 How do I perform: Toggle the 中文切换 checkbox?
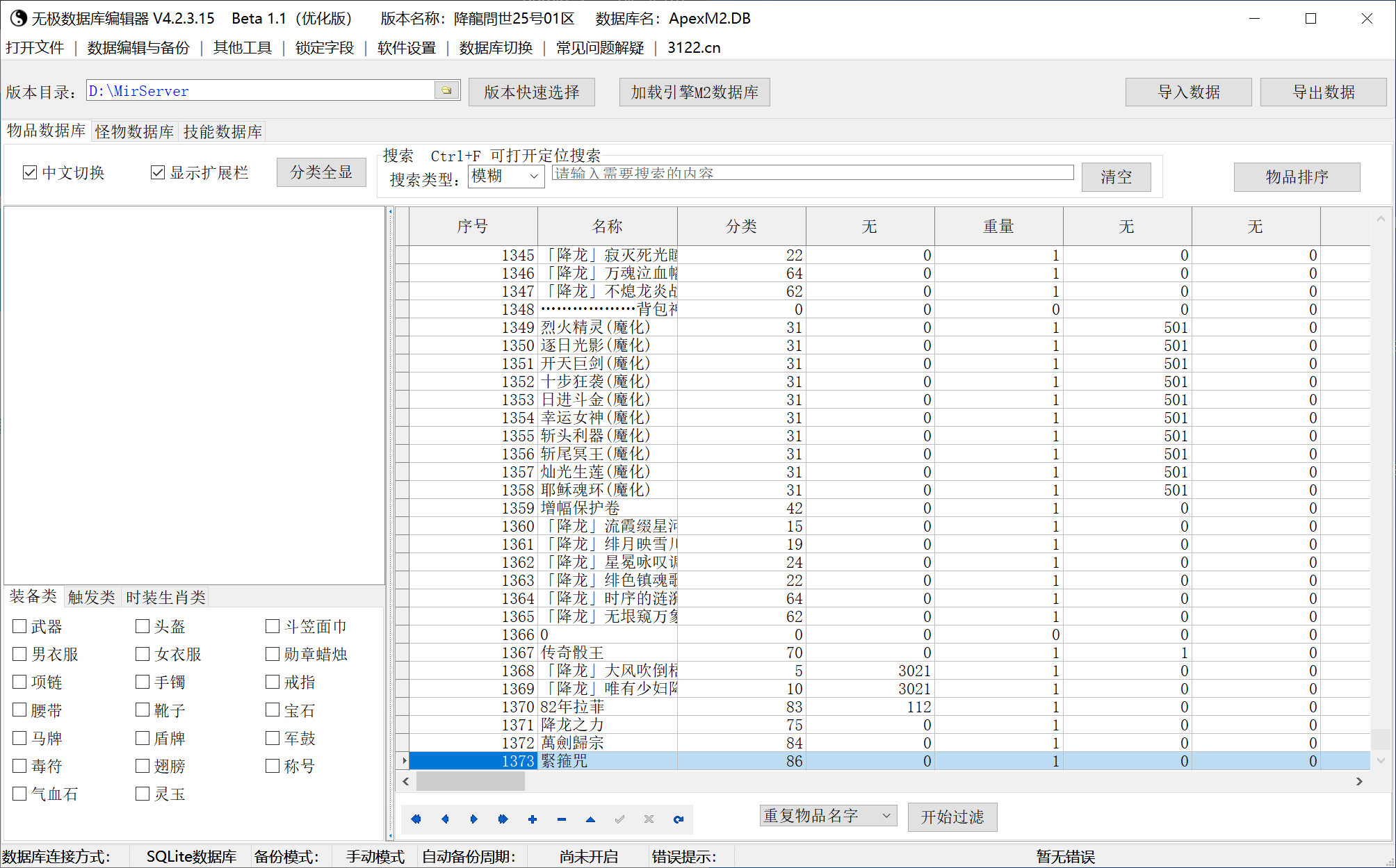point(30,172)
